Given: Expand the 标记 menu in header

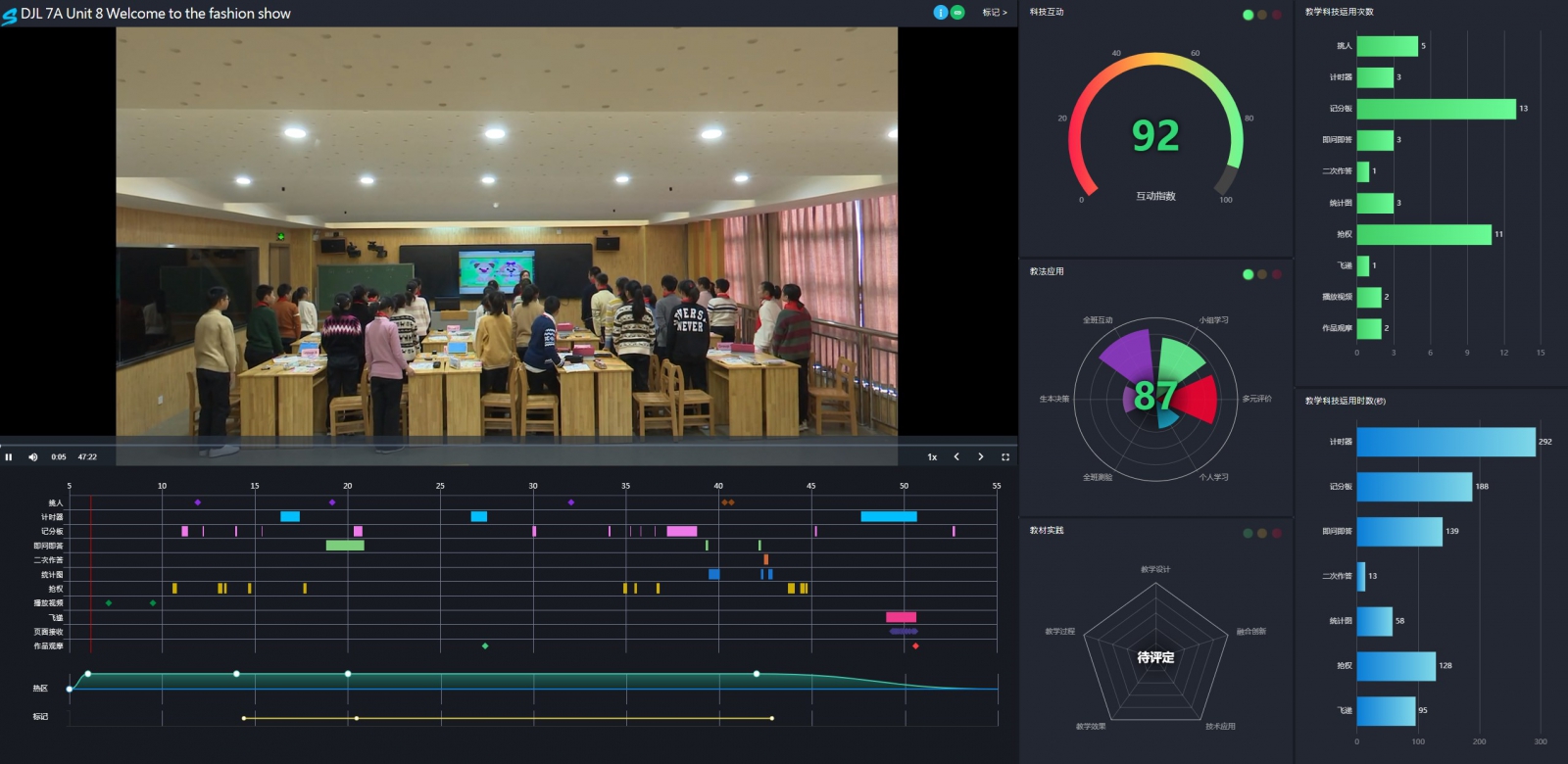Looking at the screenshot, I should coord(995,13).
